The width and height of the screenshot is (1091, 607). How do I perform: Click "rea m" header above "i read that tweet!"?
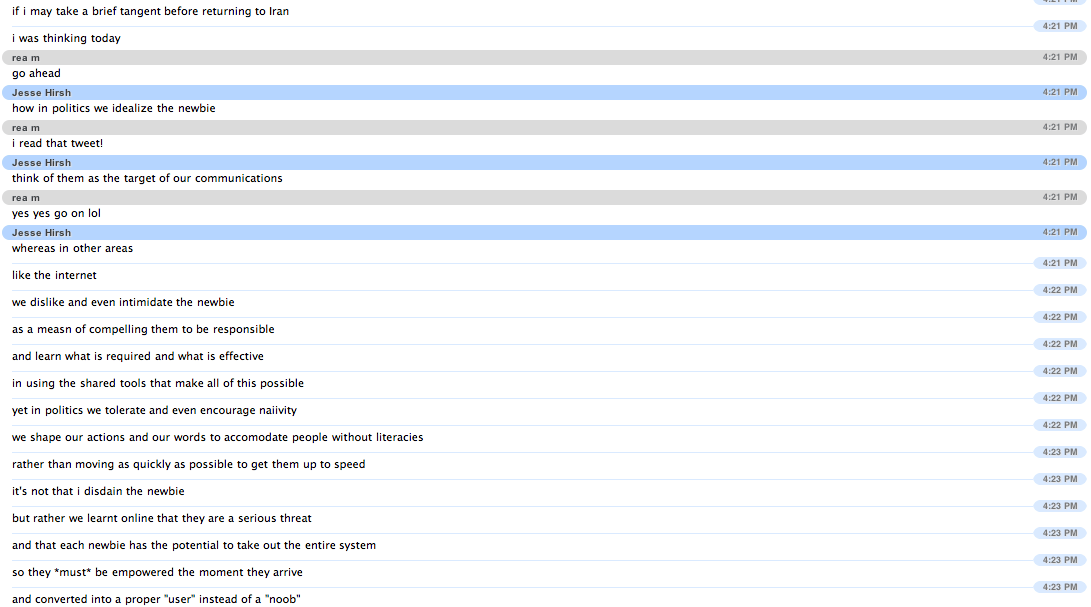(x=26, y=128)
